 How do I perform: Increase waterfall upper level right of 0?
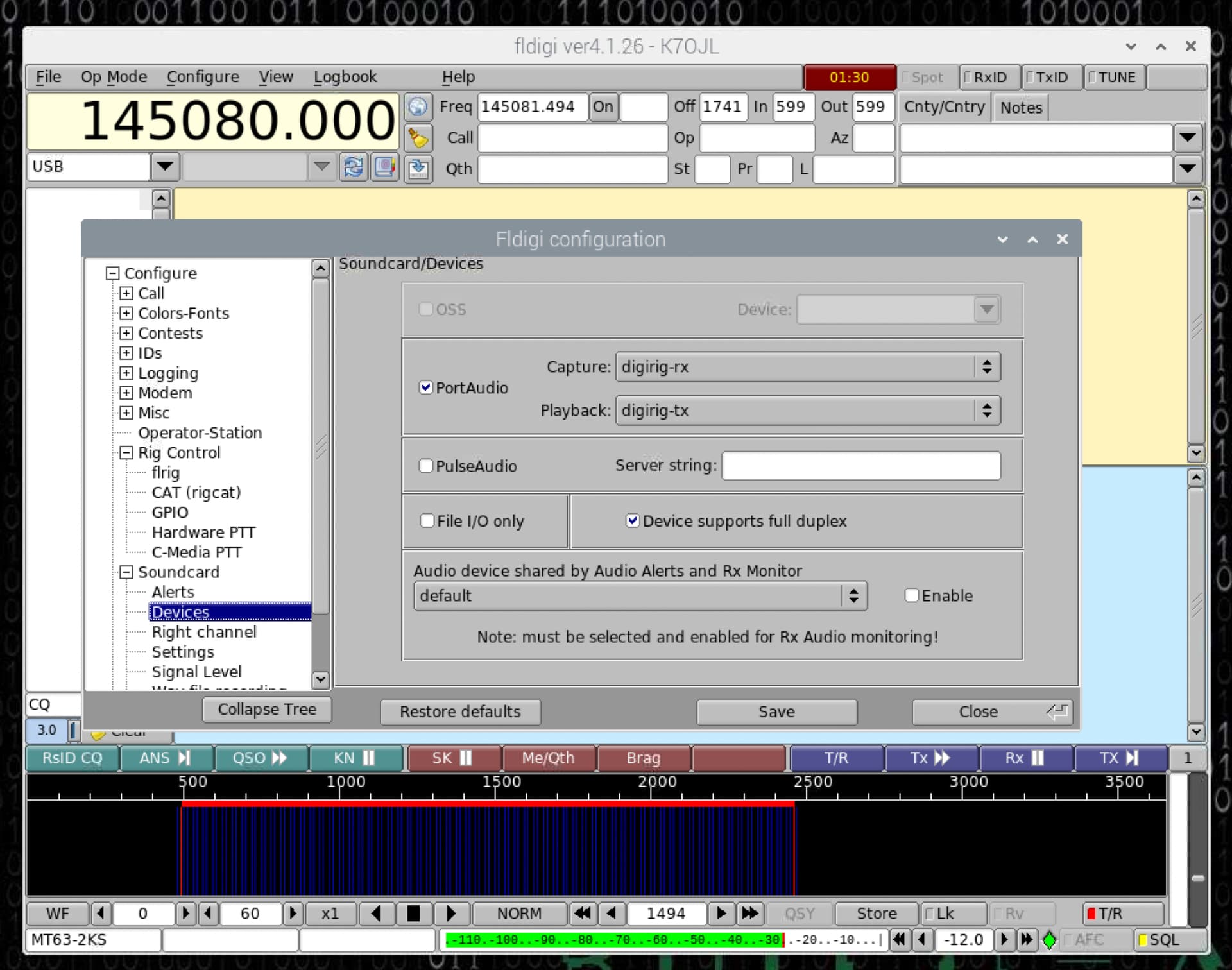[x=185, y=913]
